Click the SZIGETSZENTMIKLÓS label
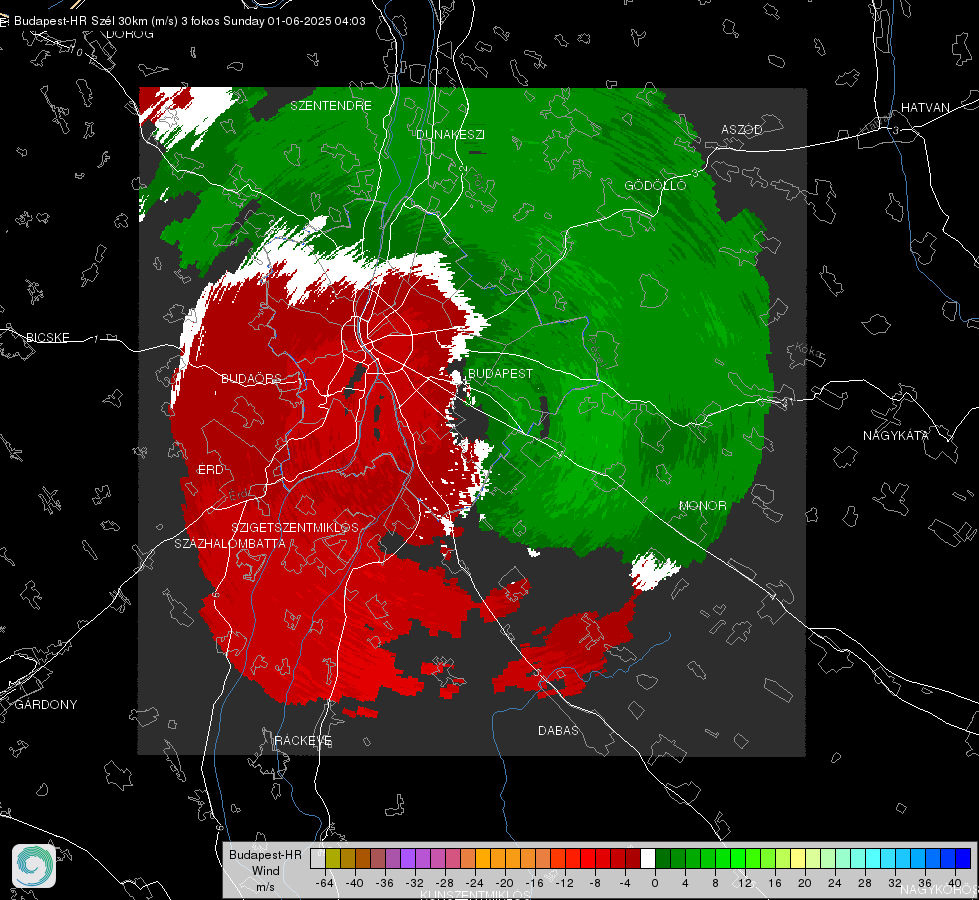Screen dimensions: 979x900 pos(295,527)
